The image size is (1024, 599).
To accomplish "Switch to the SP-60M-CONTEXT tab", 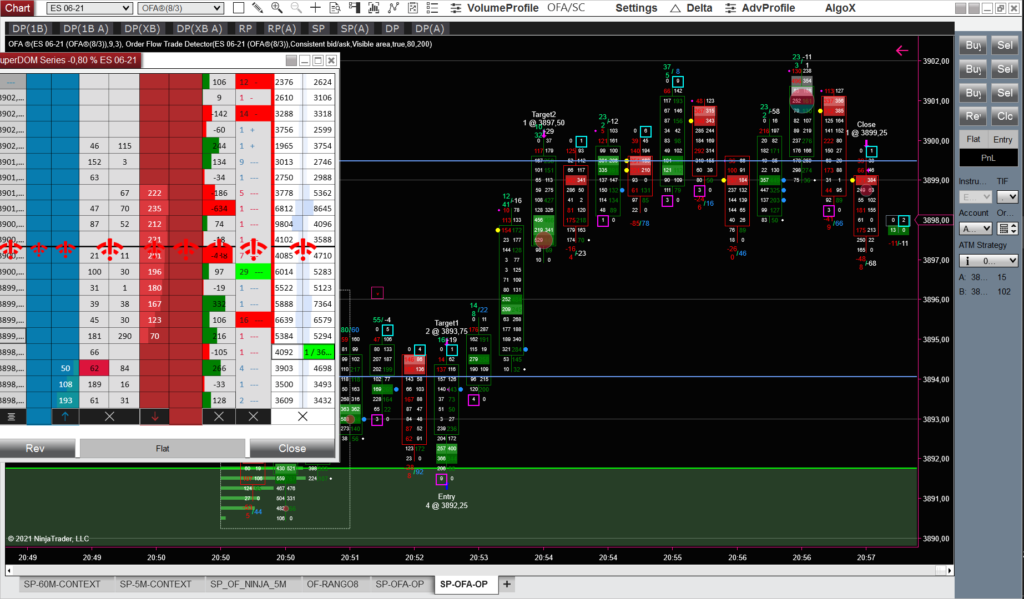I will click(62, 584).
